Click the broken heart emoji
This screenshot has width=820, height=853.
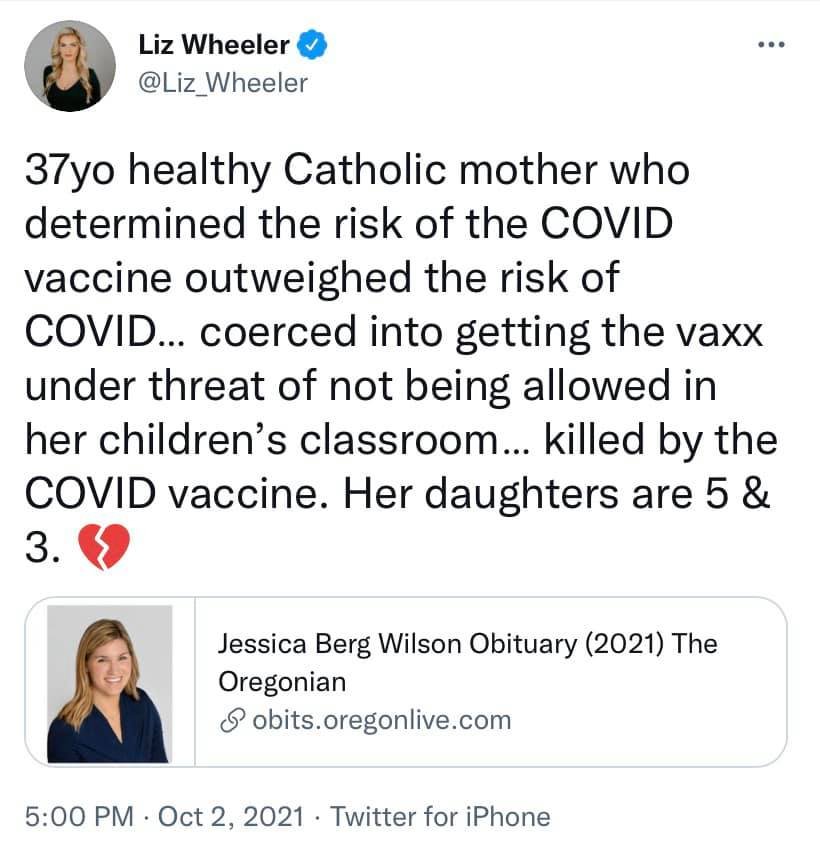coord(104,547)
